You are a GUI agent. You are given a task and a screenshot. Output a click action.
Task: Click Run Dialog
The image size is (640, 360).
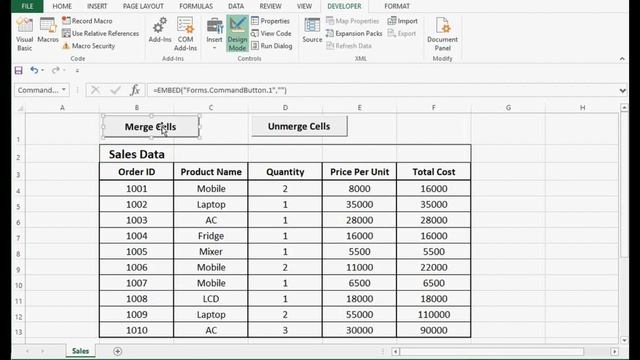[x=271, y=46]
